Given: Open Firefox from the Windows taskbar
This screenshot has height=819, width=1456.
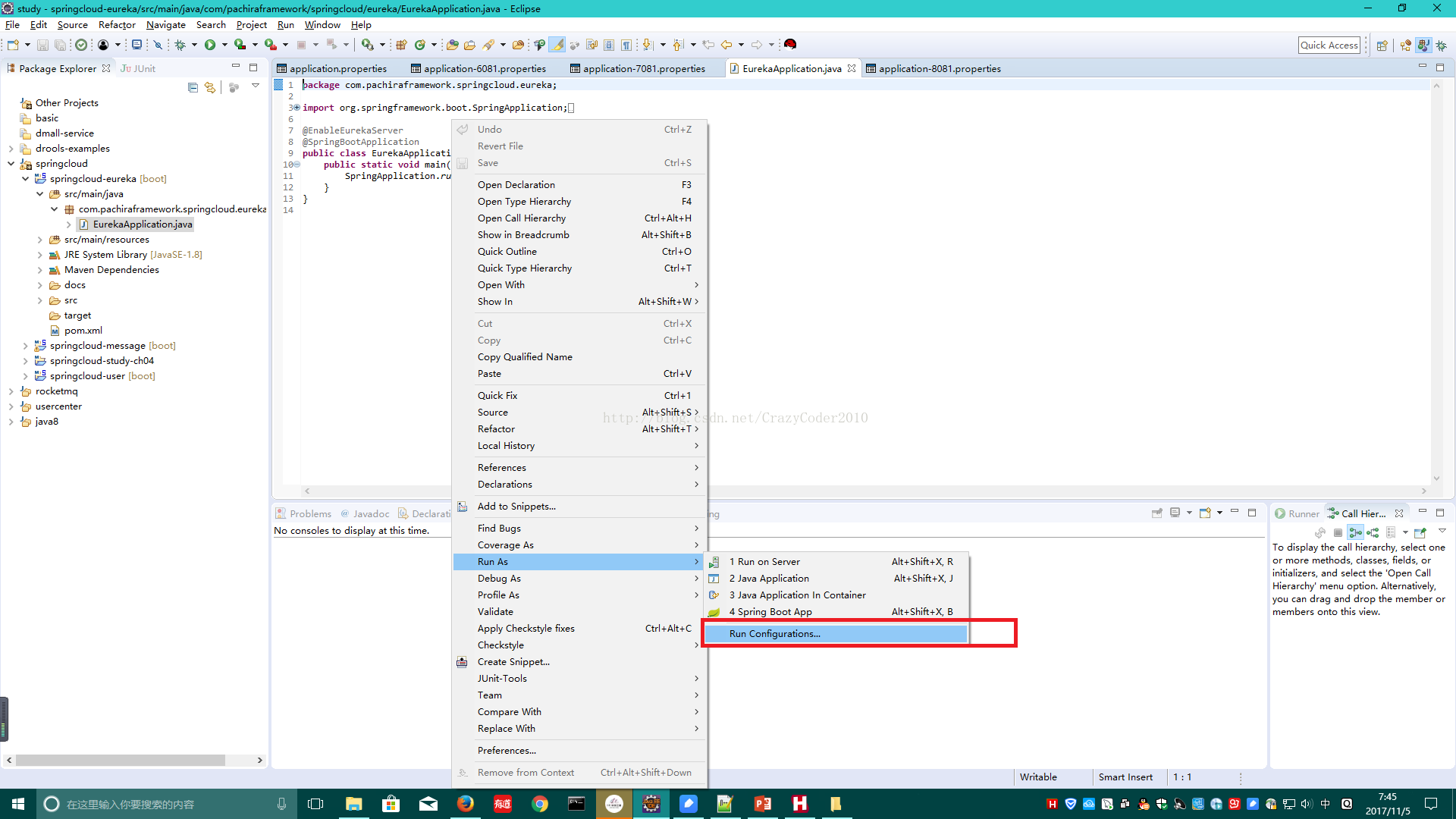Looking at the screenshot, I should 466,804.
